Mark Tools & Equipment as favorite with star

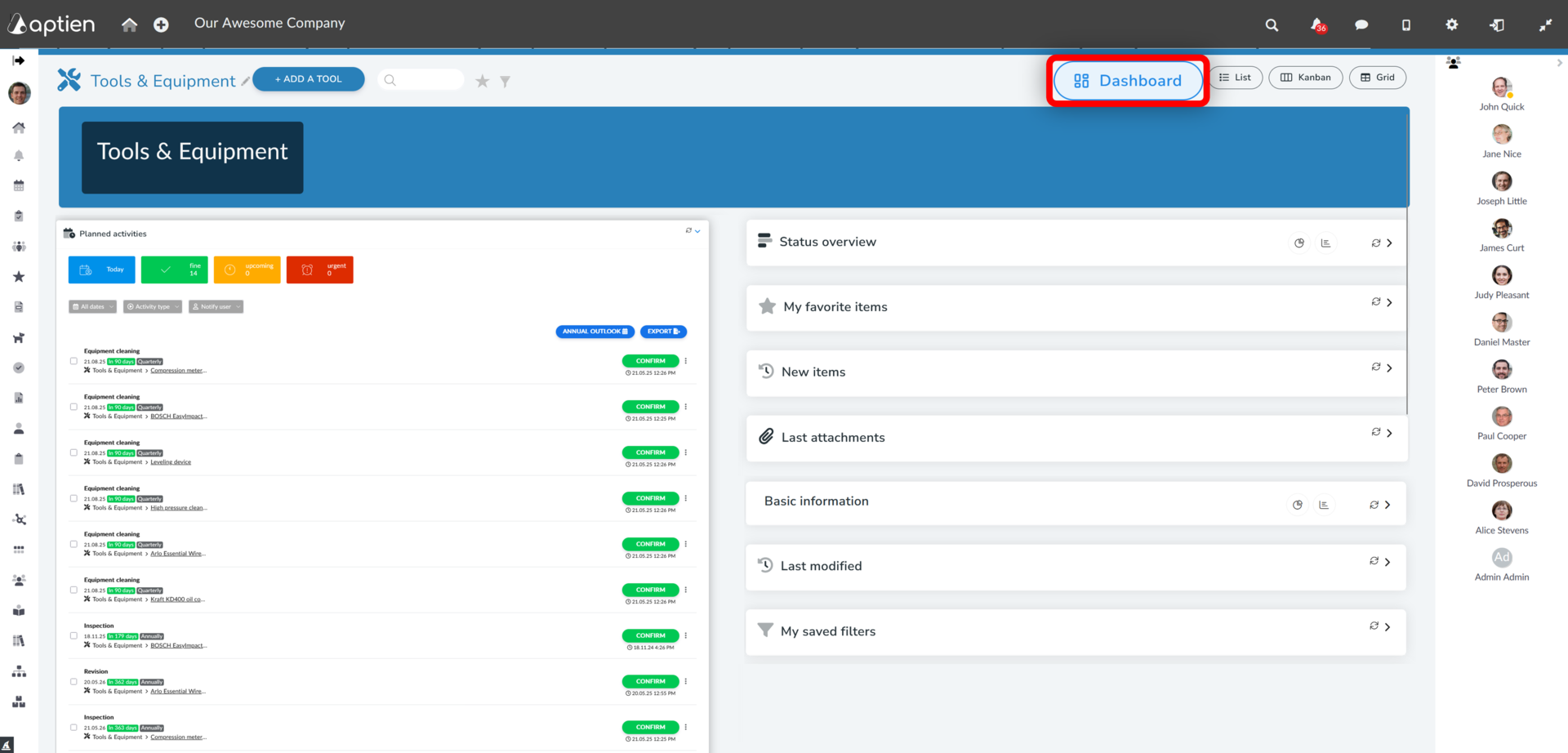point(483,81)
